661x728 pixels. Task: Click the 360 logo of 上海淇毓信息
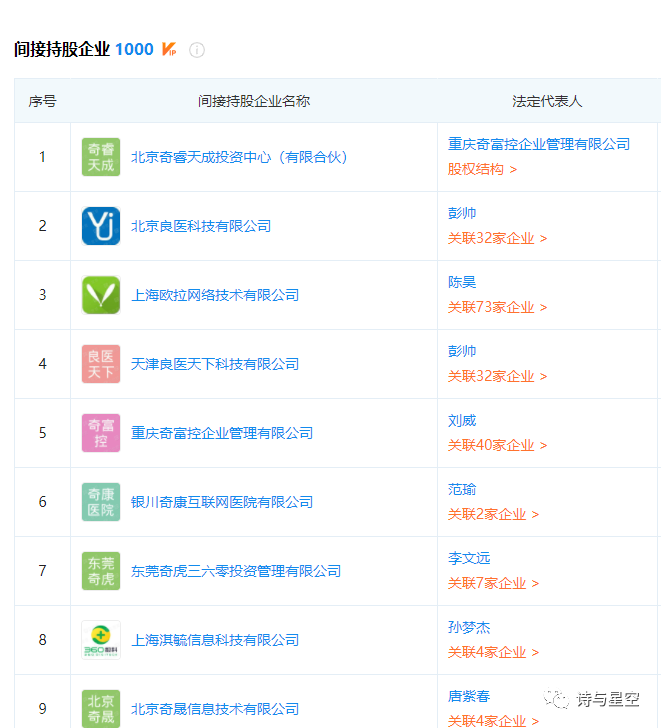coord(101,640)
